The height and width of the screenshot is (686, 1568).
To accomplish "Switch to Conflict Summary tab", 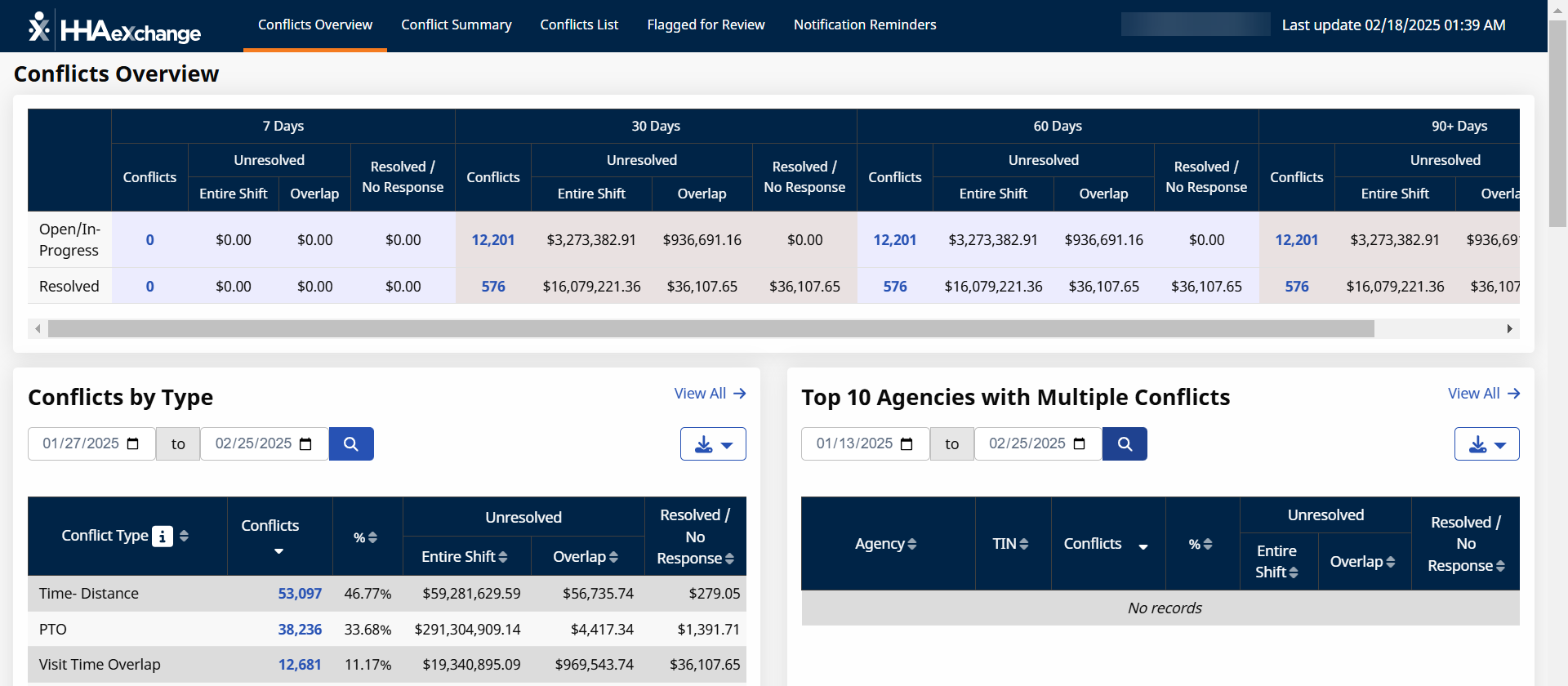I will pyautogui.click(x=456, y=25).
